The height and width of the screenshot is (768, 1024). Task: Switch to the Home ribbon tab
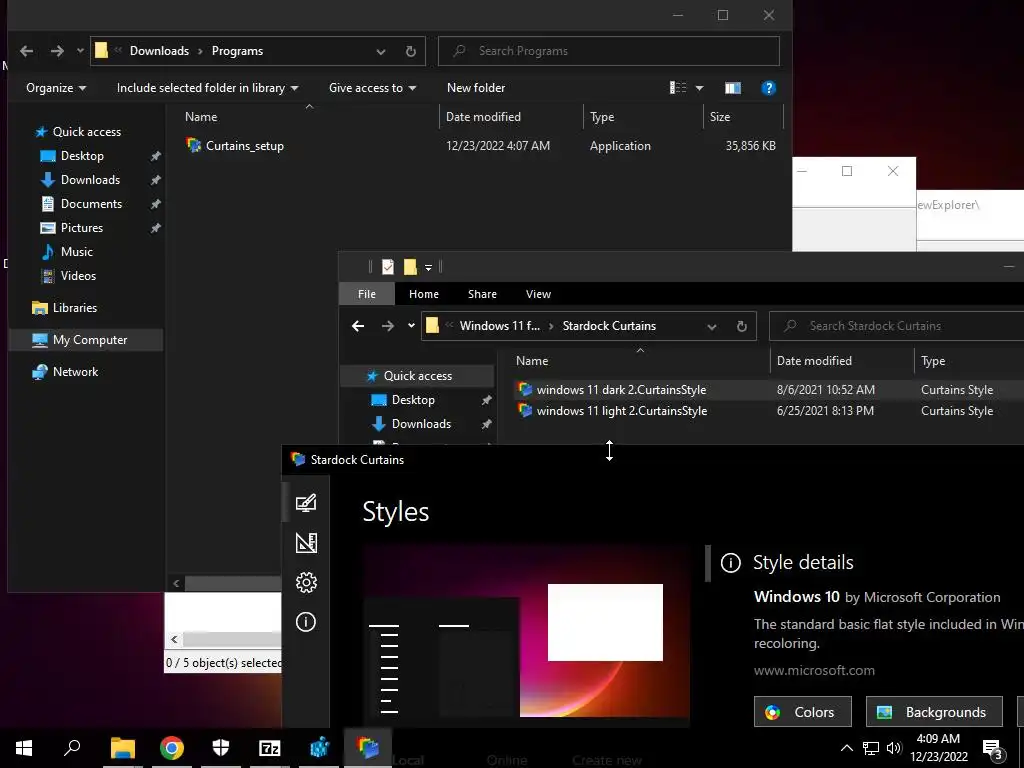pyautogui.click(x=424, y=294)
